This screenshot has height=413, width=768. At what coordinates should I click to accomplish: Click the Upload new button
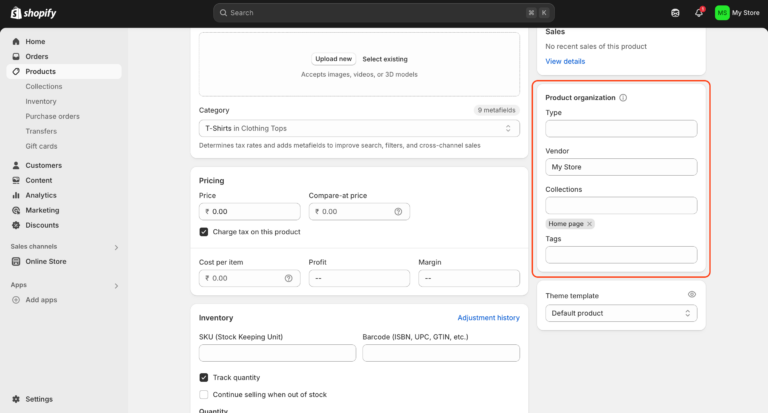333,59
